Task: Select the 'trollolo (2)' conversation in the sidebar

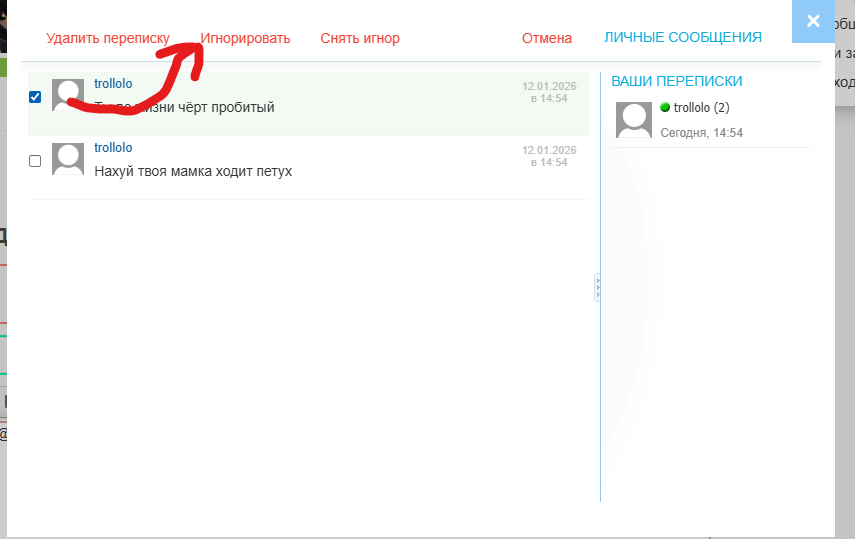Action: click(701, 108)
